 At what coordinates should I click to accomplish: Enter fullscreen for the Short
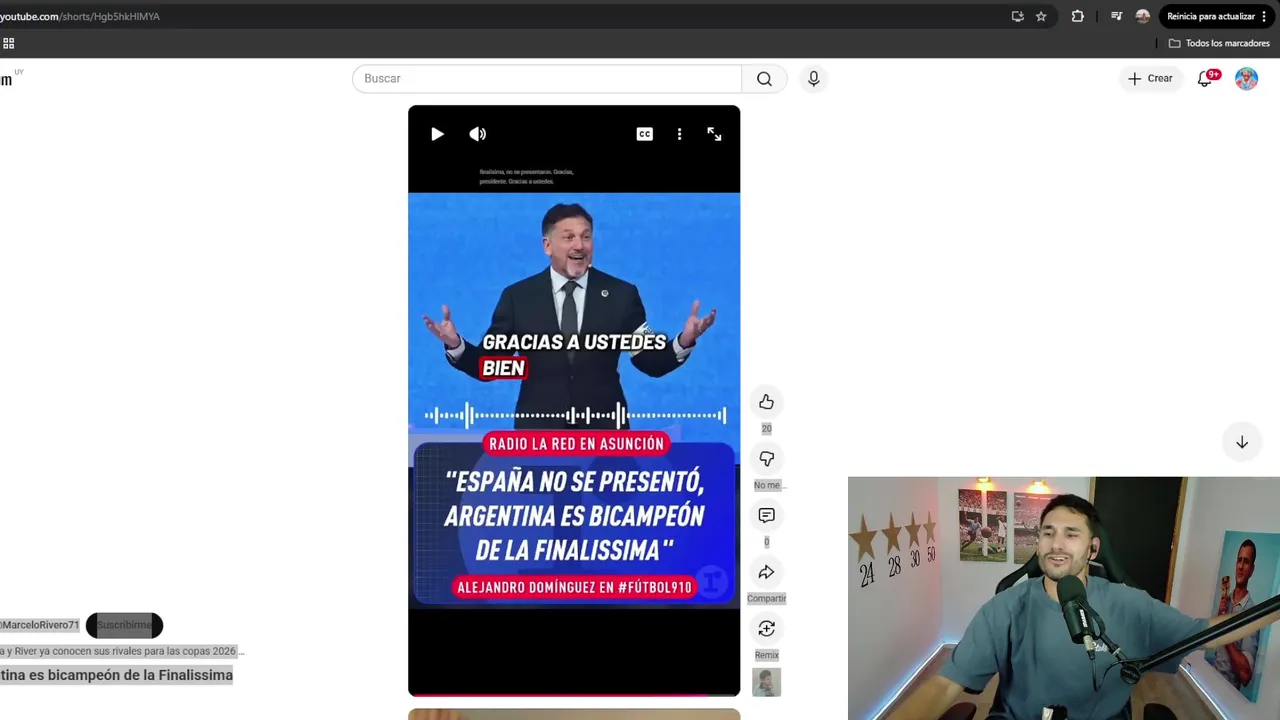tap(714, 134)
